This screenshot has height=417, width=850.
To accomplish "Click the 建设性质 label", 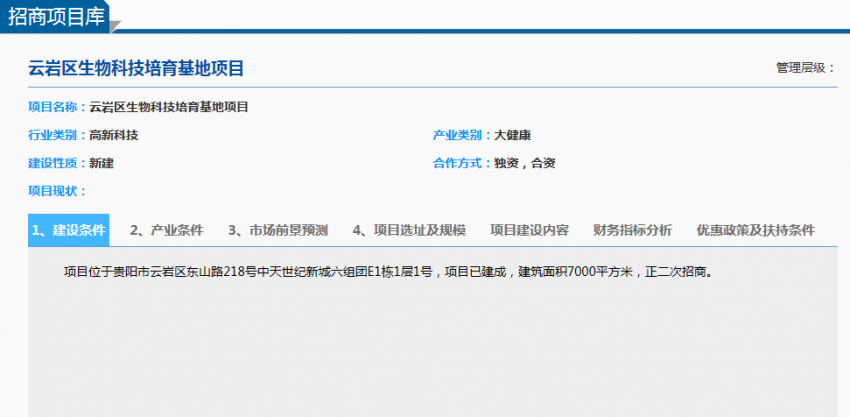I will point(57,163).
